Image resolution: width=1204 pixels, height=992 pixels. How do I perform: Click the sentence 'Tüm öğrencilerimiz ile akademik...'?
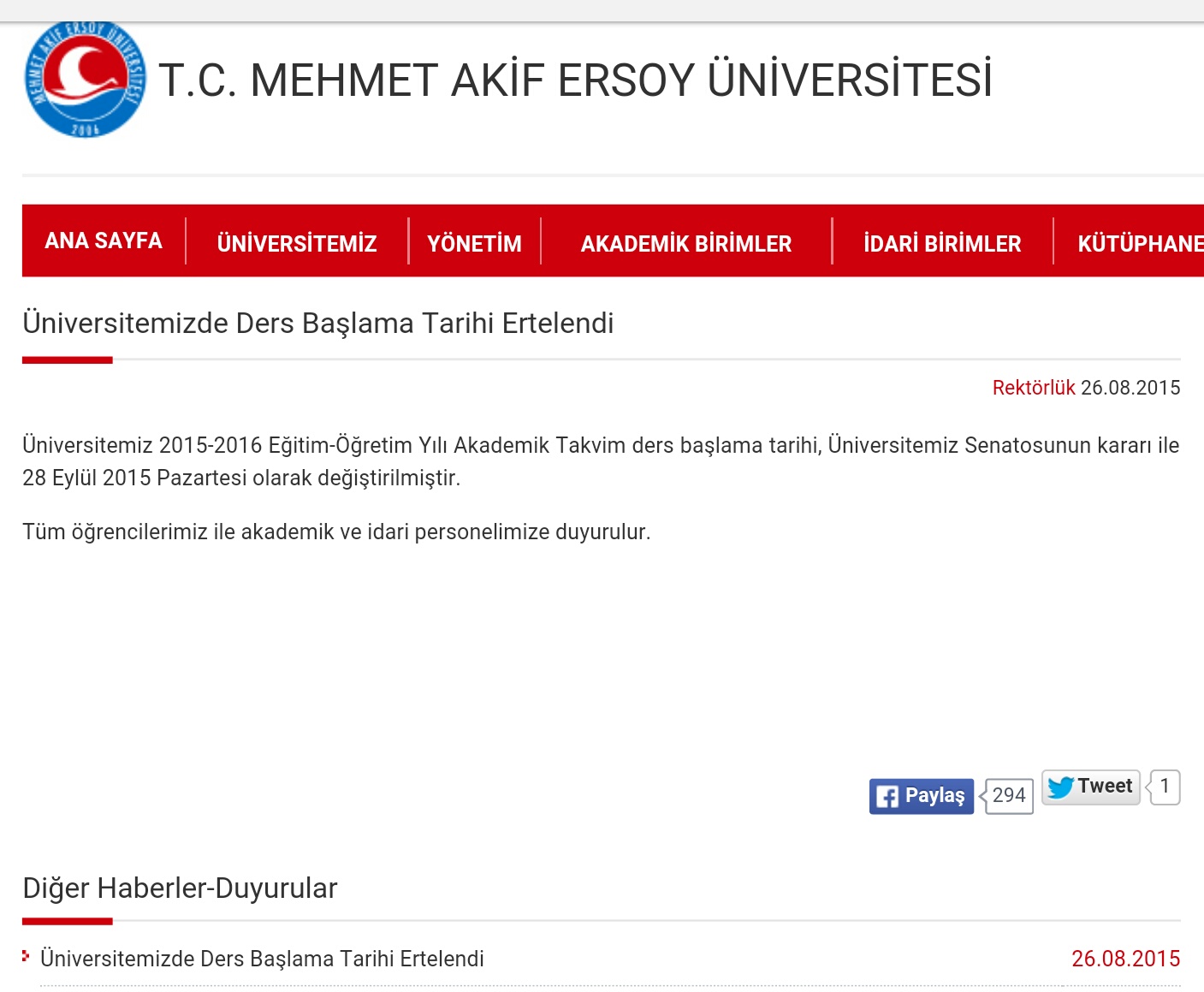[336, 532]
